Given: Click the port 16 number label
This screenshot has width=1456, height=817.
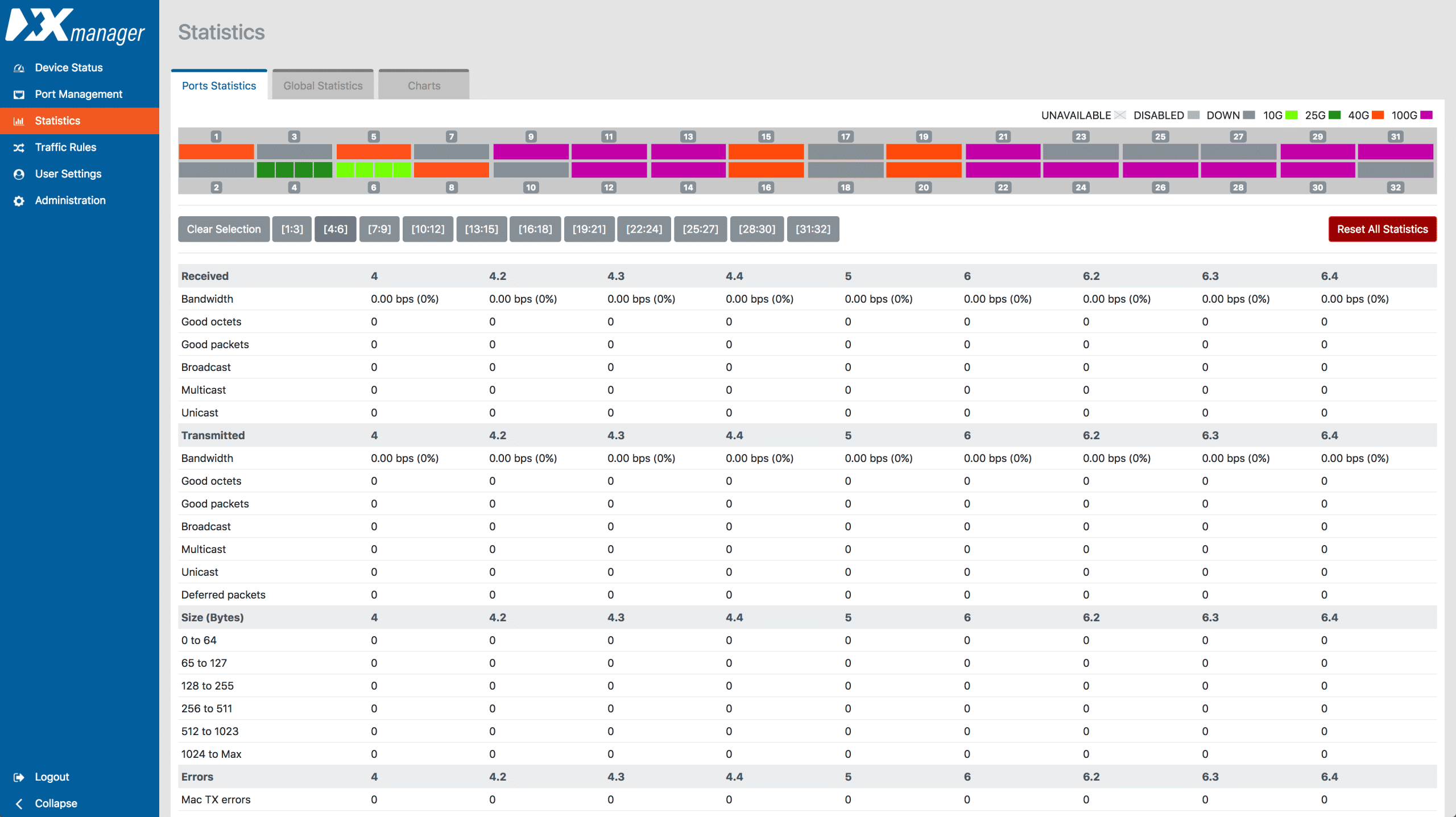Looking at the screenshot, I should pyautogui.click(x=766, y=187).
